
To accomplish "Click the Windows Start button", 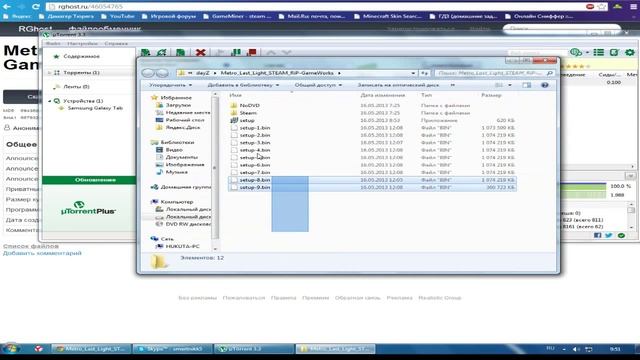I will coord(11,349).
